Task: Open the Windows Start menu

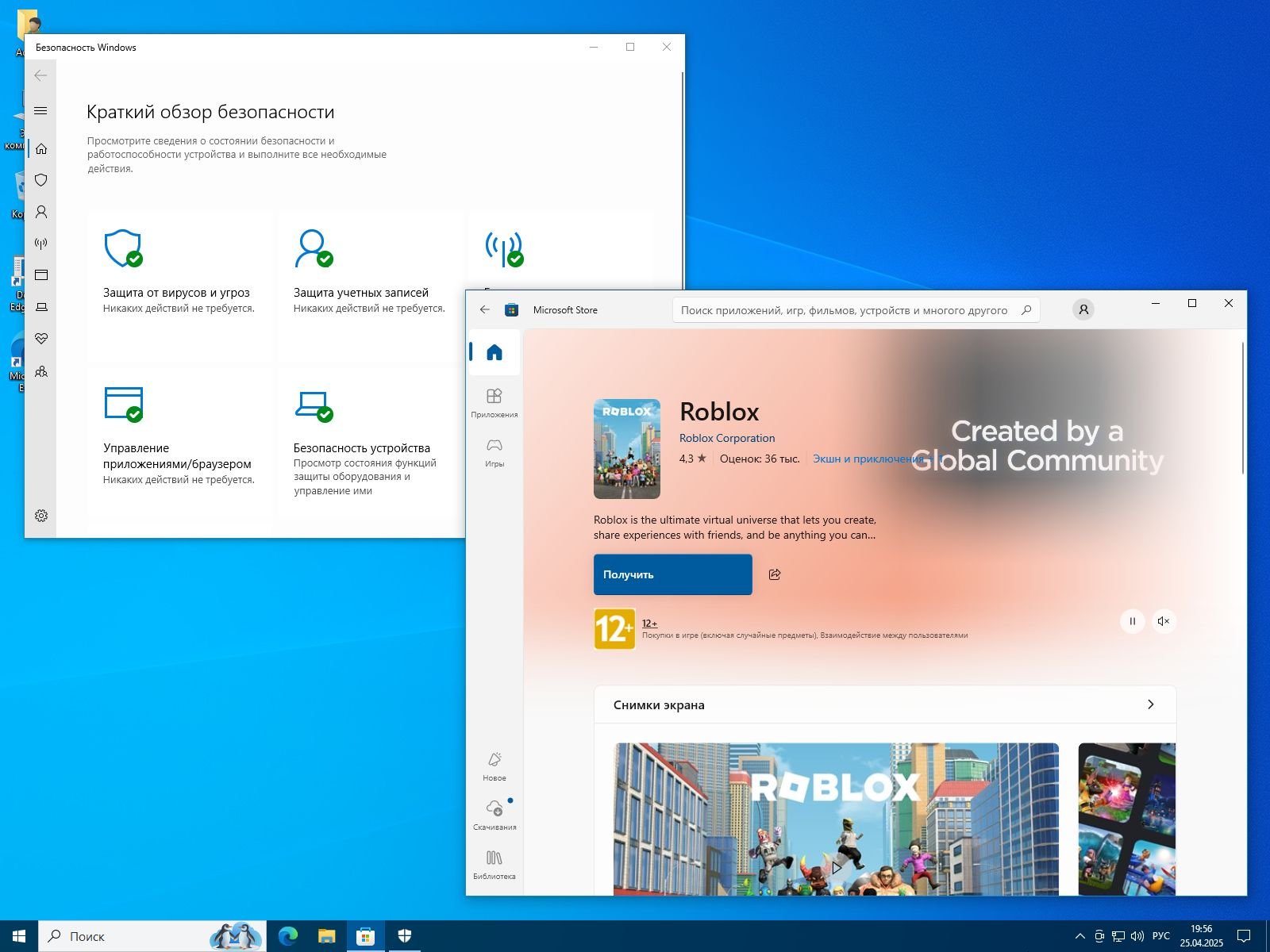Action: [x=19, y=936]
